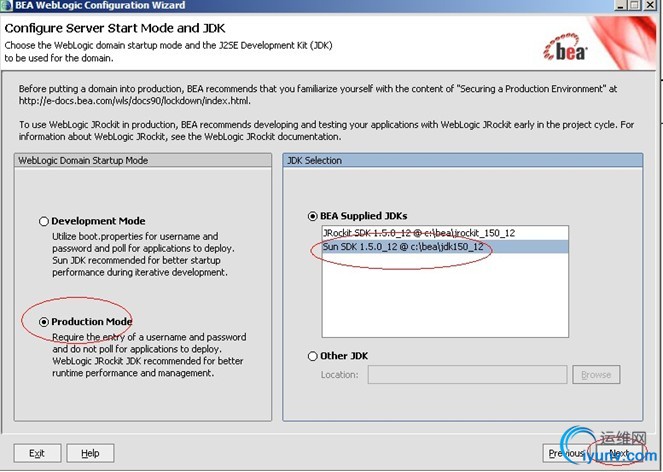663x472 pixels.
Task: Click the JDK Selection panel header
Action: coord(463,161)
